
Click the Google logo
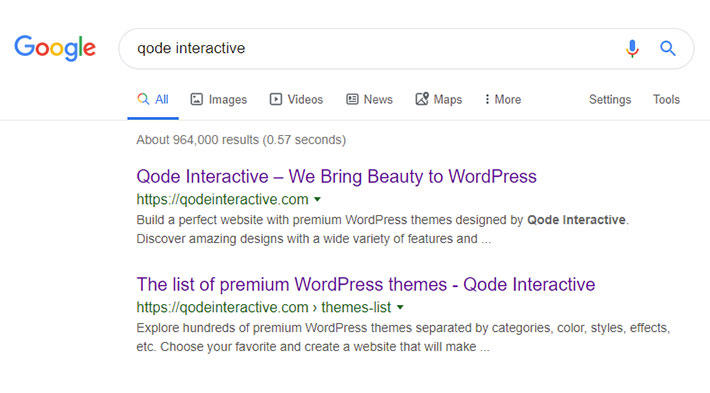pos(55,48)
